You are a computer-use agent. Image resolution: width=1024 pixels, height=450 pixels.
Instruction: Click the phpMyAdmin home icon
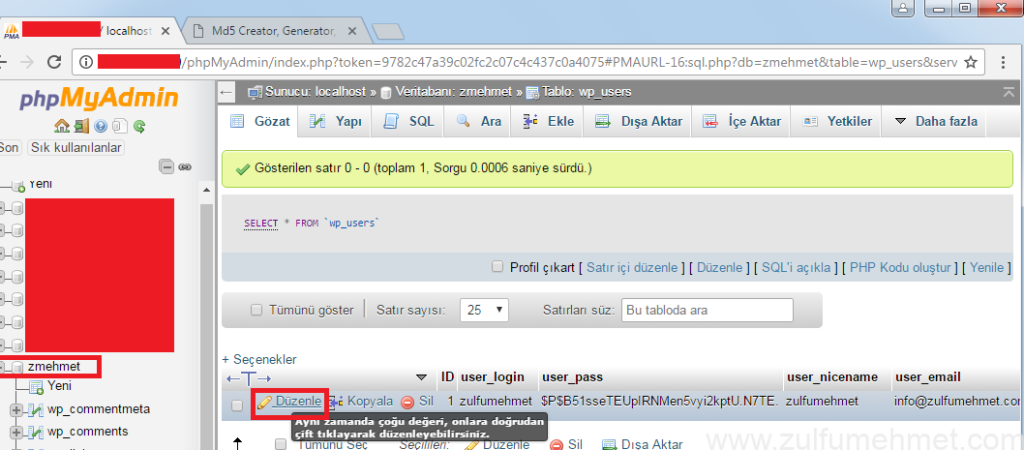(61, 126)
